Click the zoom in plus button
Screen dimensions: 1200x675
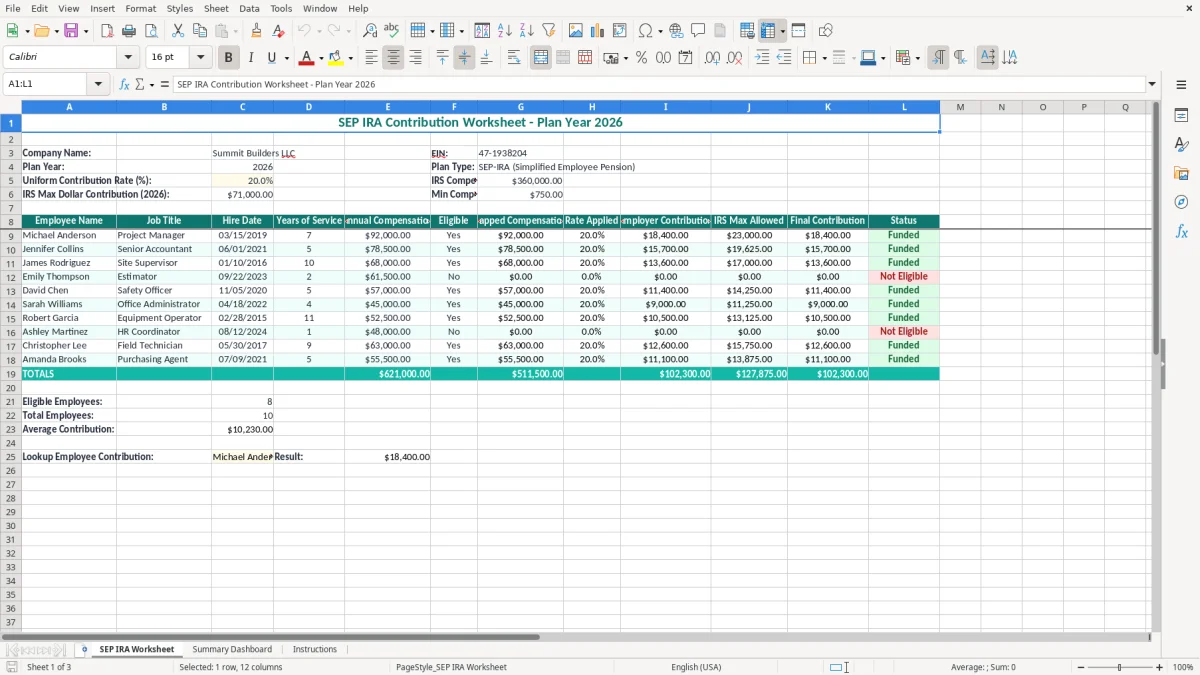pos(1160,667)
